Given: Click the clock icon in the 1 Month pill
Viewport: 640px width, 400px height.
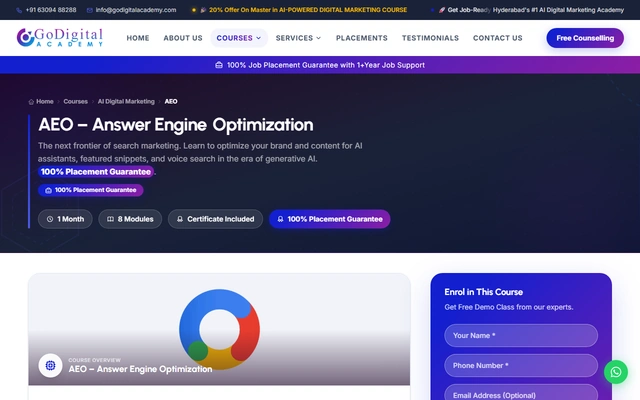Looking at the screenshot, I should click(50, 219).
